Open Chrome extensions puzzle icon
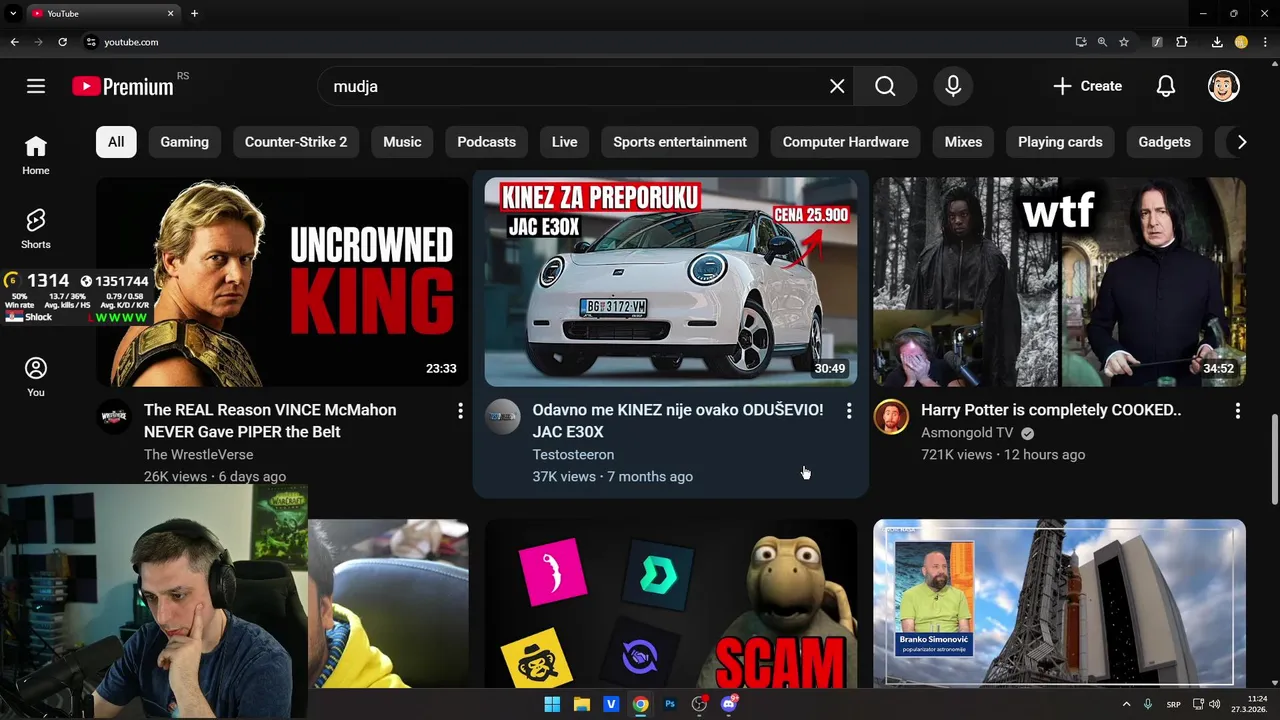 (1182, 42)
